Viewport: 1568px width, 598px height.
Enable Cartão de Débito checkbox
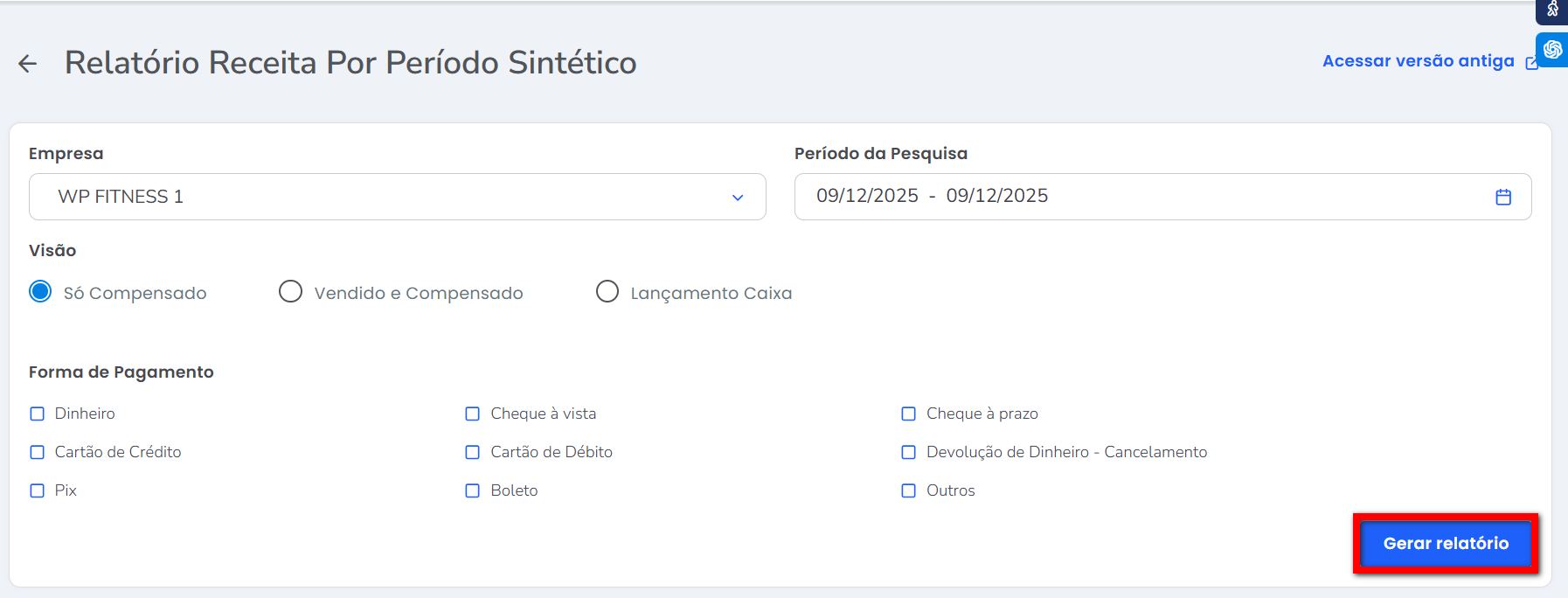click(473, 452)
